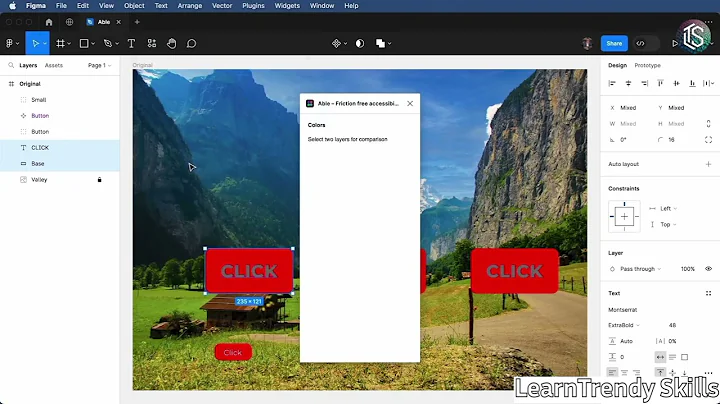This screenshot has height=404, width=720.
Task: Open the File menu
Action: point(61,6)
